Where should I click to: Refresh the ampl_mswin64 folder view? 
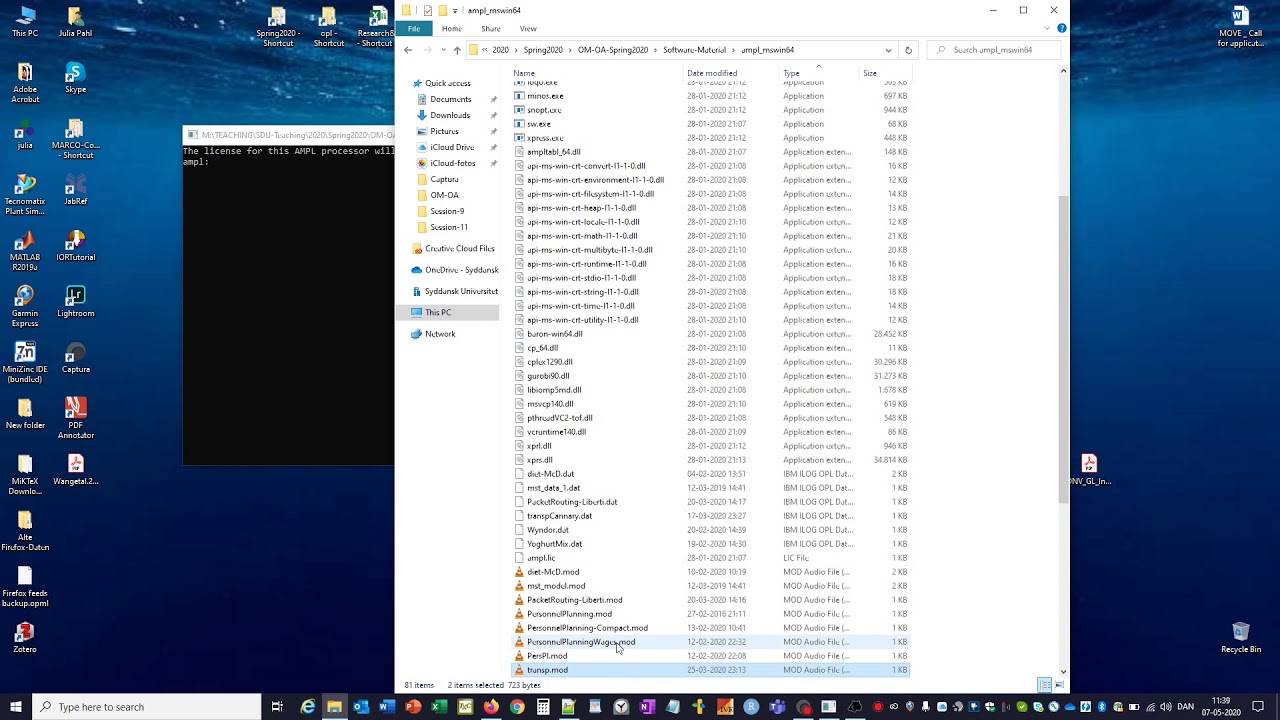(908, 50)
